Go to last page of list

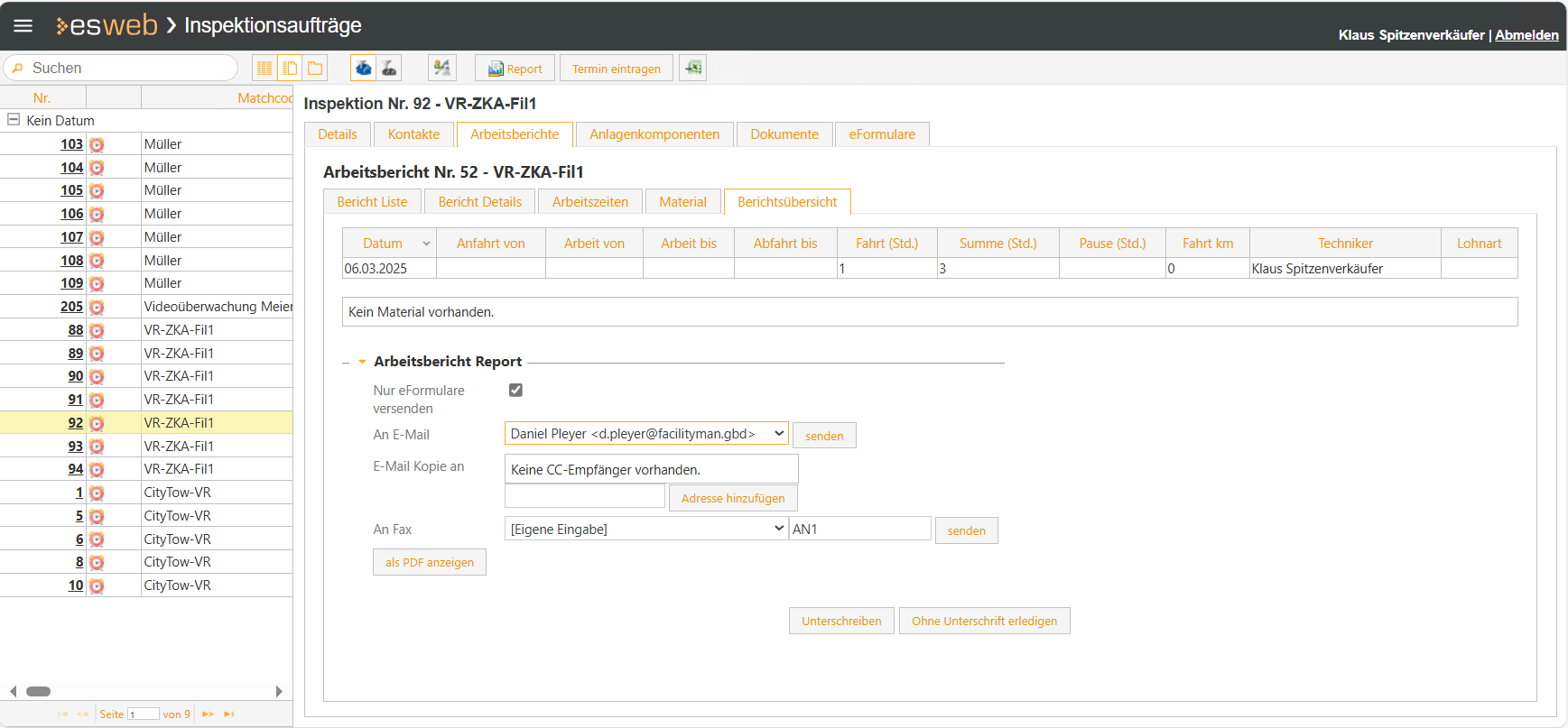[x=229, y=714]
